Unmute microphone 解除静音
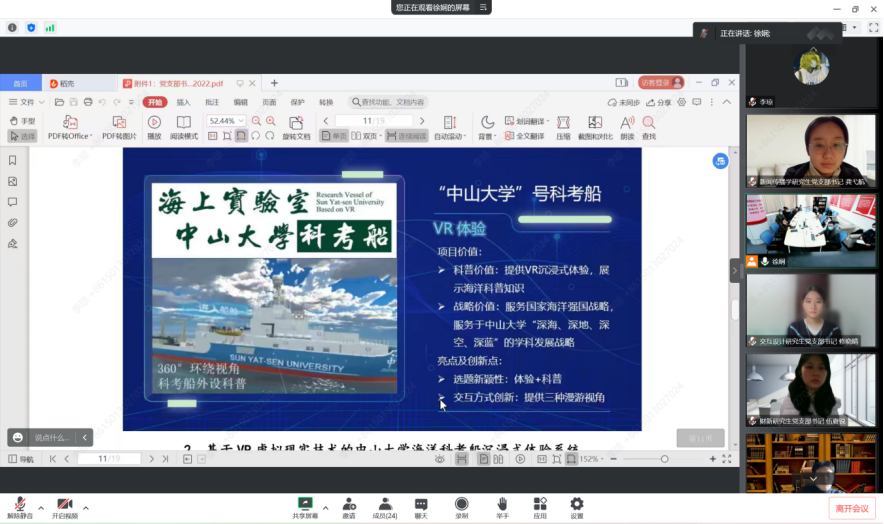 [x=20, y=508]
